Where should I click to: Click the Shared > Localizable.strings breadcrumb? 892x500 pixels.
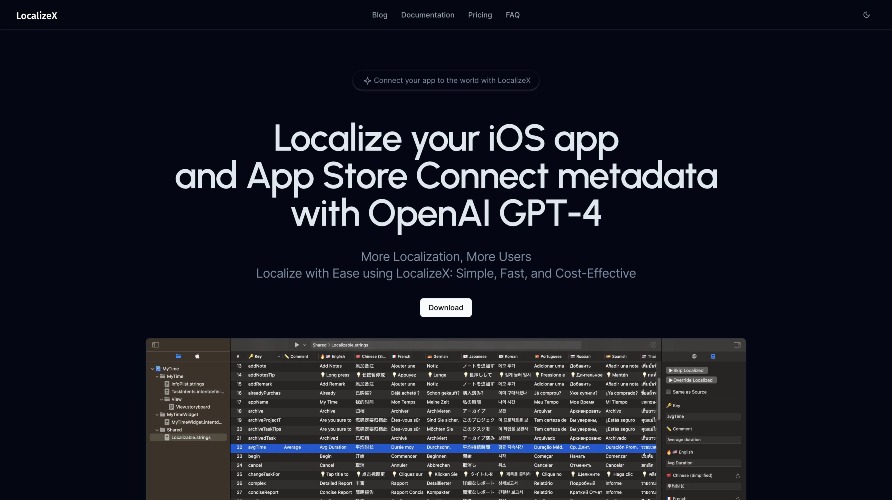click(341, 345)
